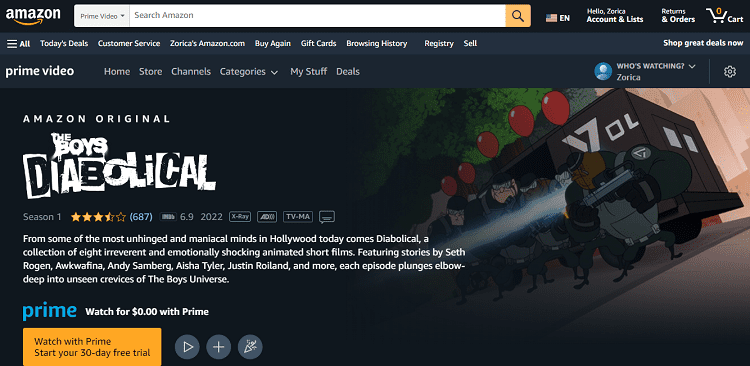Viewport: 750px width, 366px height.
Task: Click Shop great deals now
Action: [x=703, y=43]
